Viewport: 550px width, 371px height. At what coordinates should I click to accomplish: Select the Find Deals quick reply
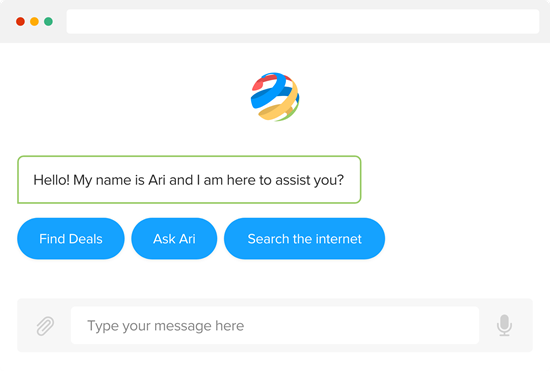point(71,238)
